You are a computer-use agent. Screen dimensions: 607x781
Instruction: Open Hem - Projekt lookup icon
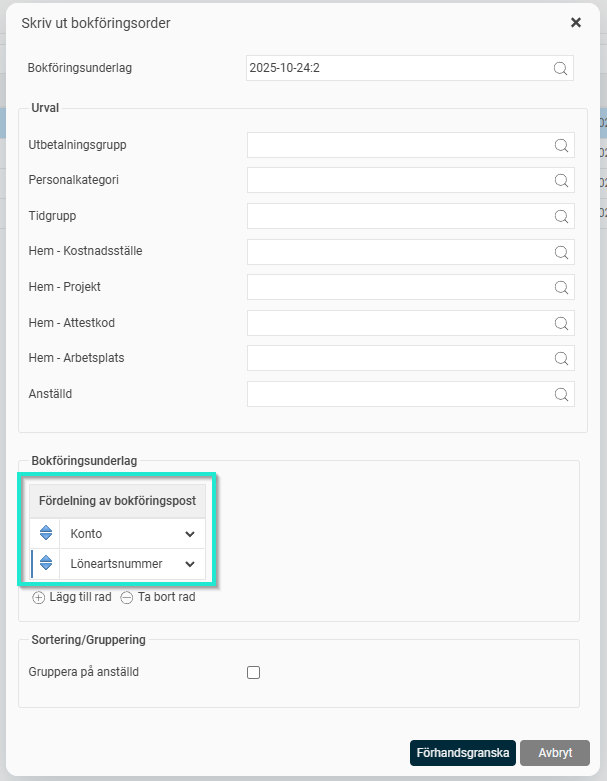pos(562,288)
